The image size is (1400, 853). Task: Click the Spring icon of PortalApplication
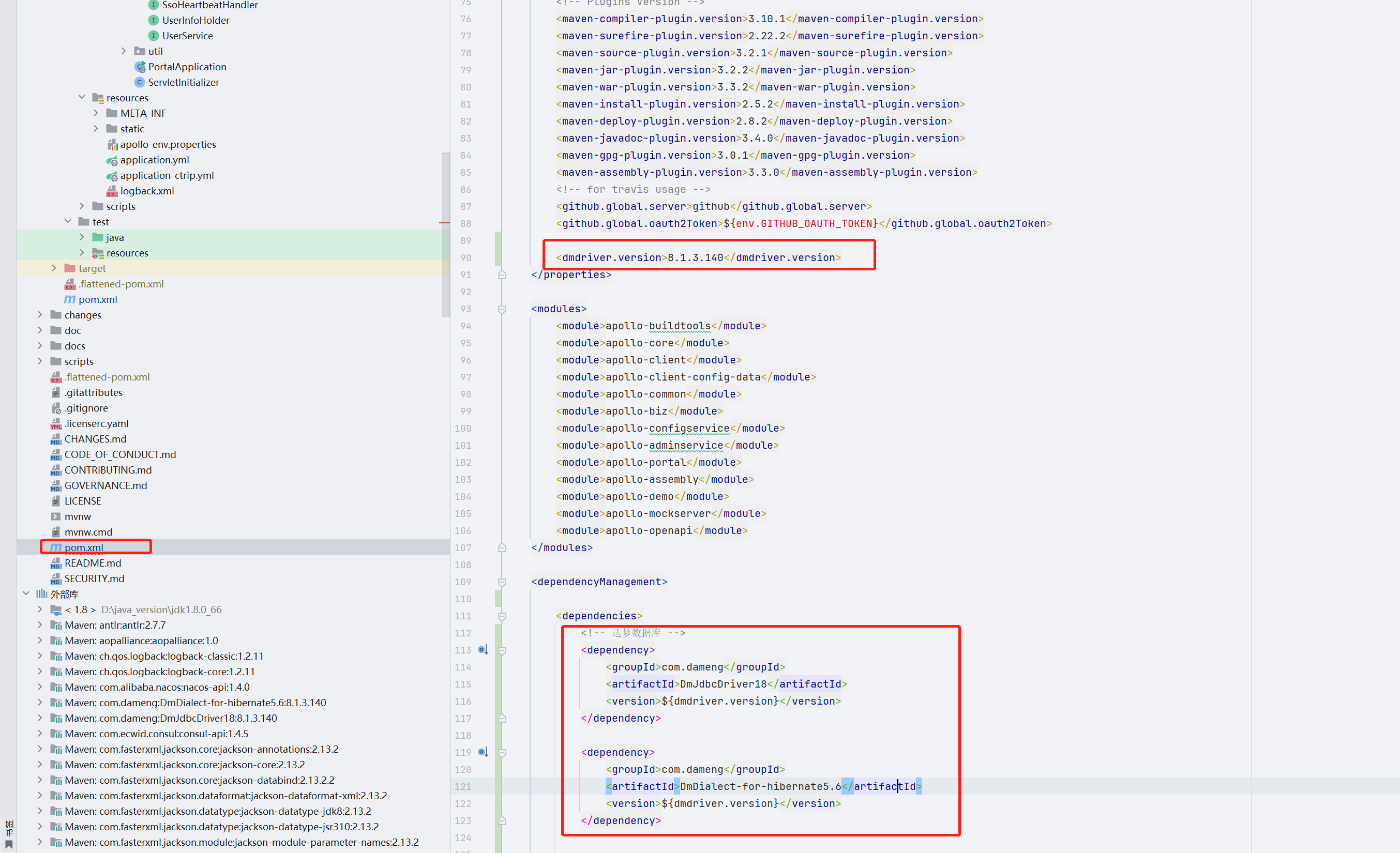[x=140, y=67]
